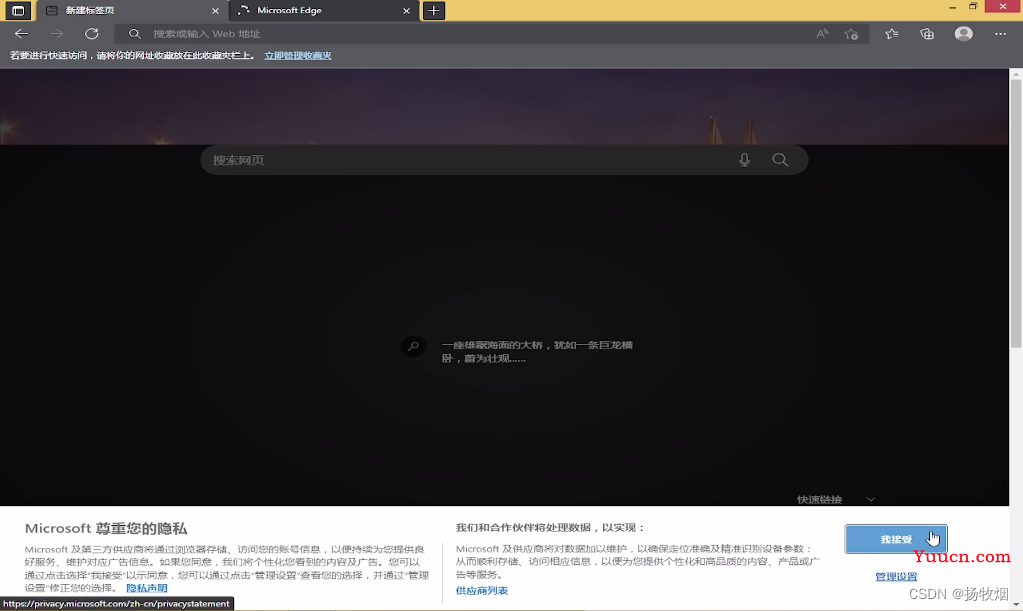Open the Collections icon
The image size is (1023, 611).
click(x=927, y=34)
